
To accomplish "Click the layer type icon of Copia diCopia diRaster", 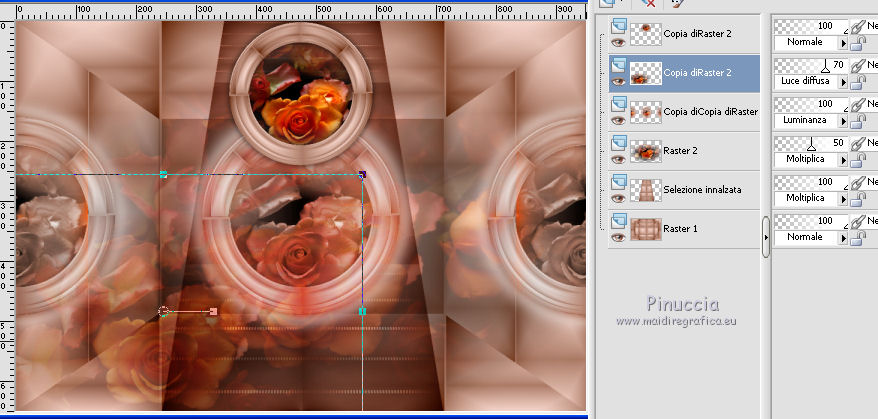I will click(619, 103).
